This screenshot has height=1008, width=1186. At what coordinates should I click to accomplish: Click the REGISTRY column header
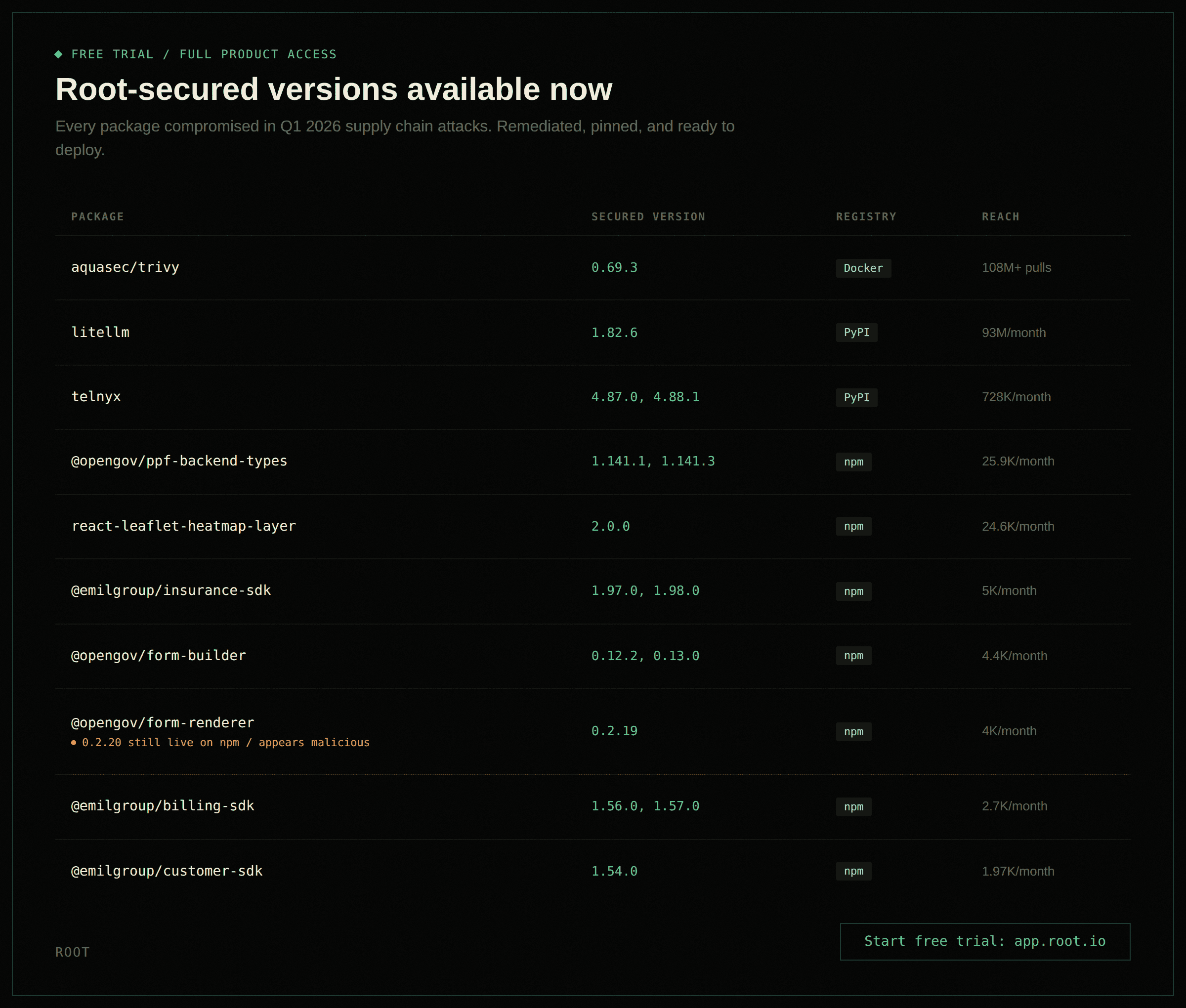click(x=866, y=216)
